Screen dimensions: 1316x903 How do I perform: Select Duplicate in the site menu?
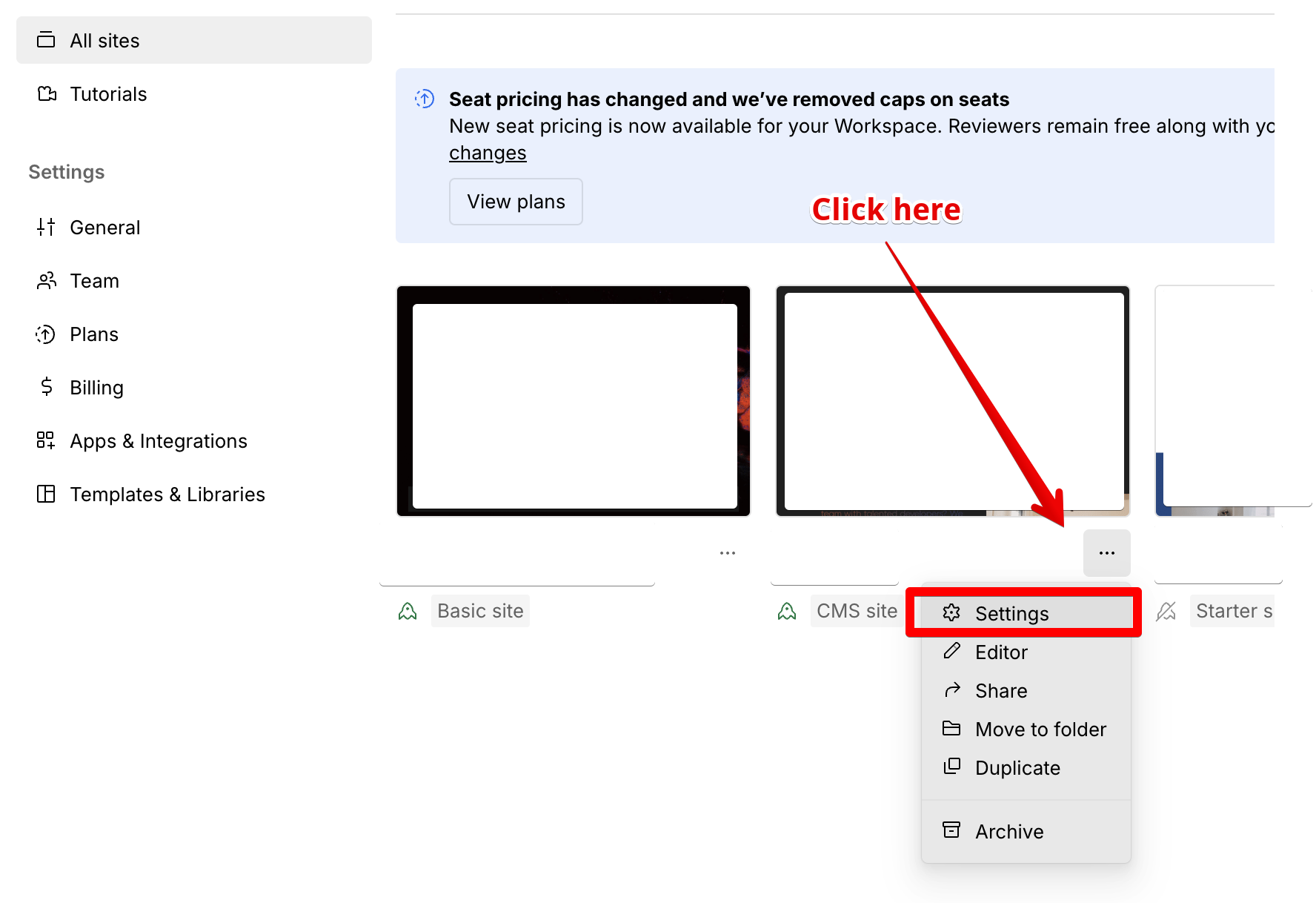point(1018,767)
